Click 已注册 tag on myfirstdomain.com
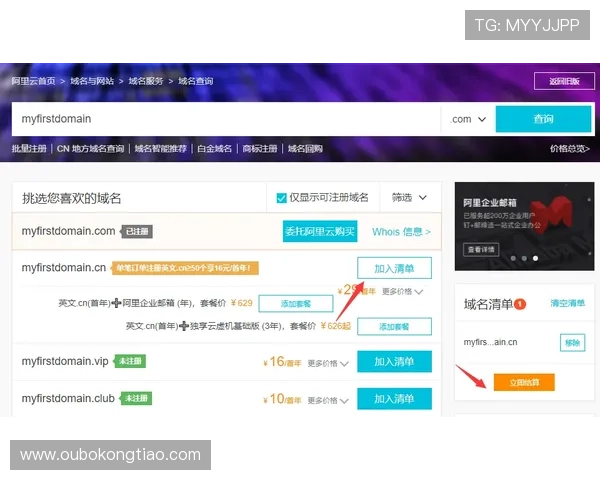This screenshot has width=600, height=480. pos(137,231)
